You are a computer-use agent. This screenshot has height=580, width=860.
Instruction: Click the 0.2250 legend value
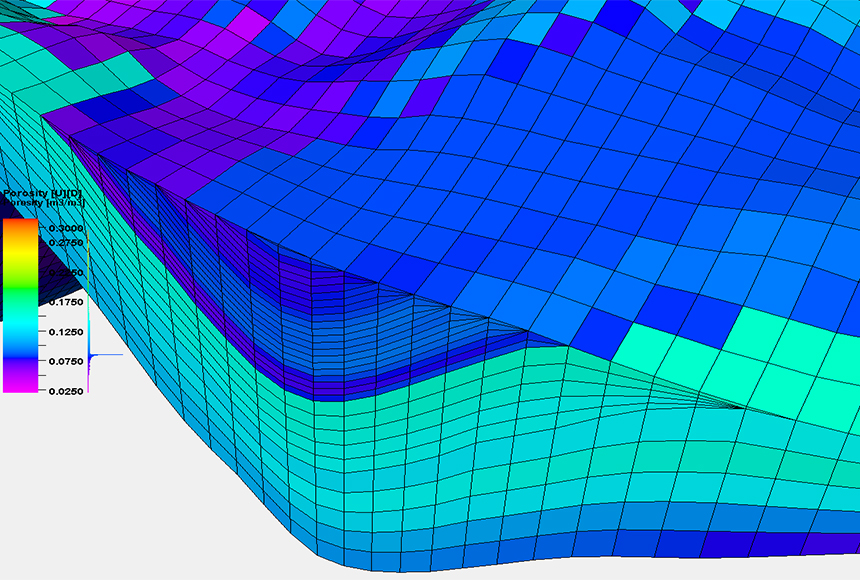click(x=66, y=271)
